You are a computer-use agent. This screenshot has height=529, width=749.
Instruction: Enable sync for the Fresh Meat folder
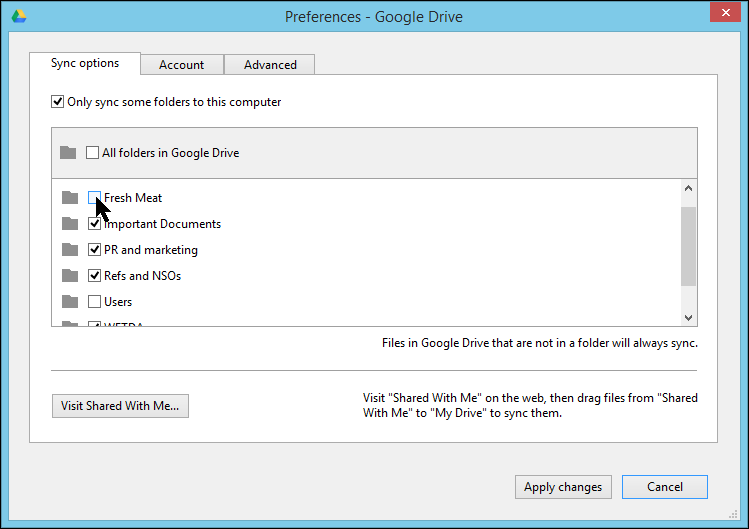click(x=94, y=198)
